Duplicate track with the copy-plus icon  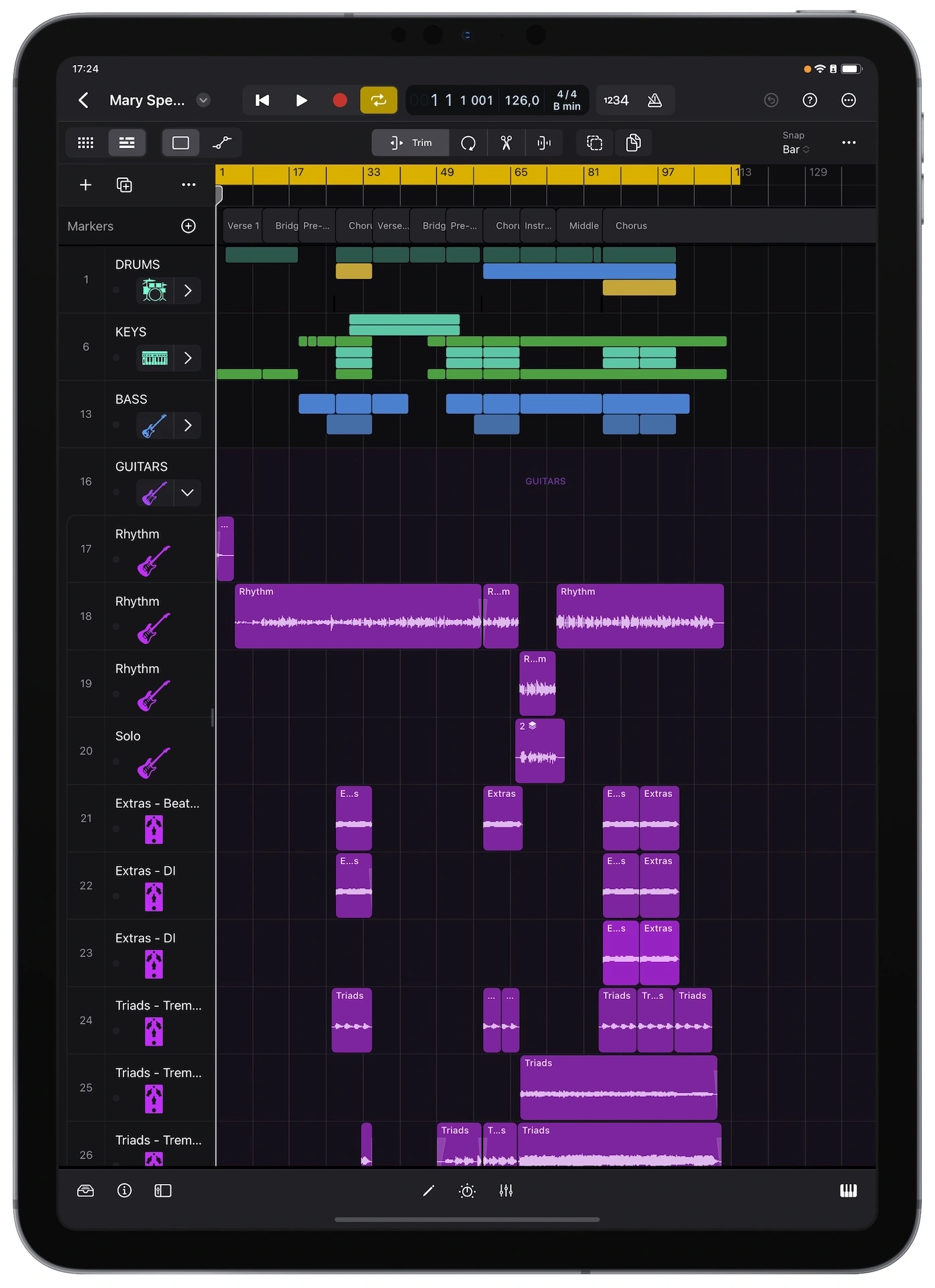point(125,185)
